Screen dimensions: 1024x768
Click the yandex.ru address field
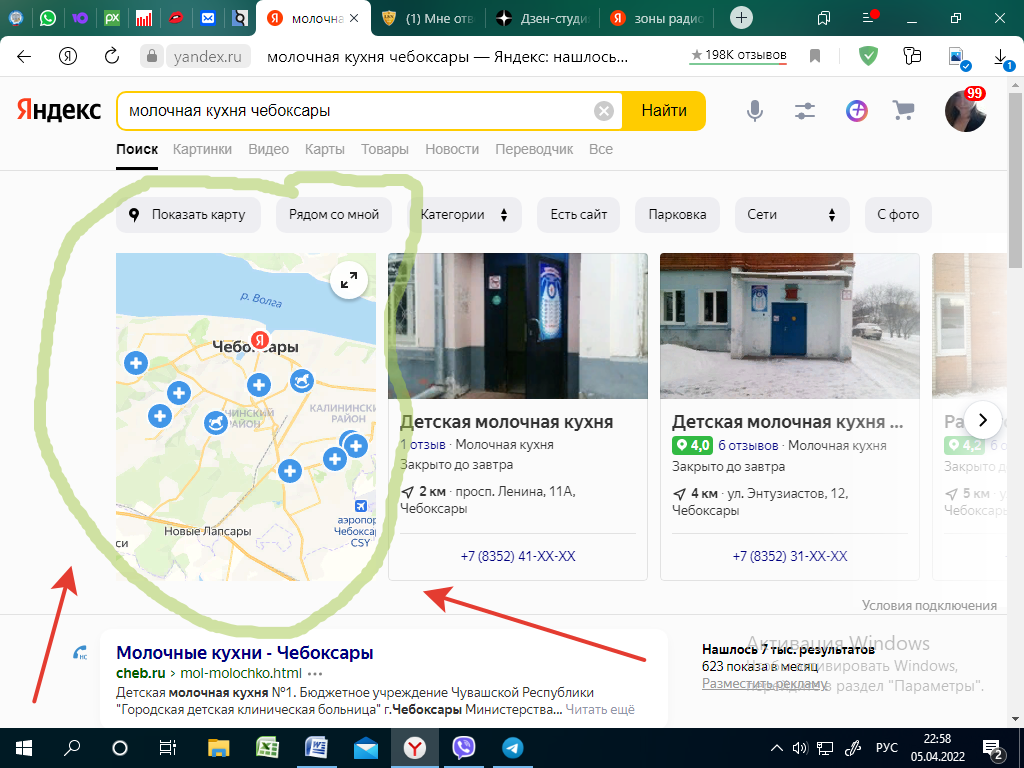208,57
